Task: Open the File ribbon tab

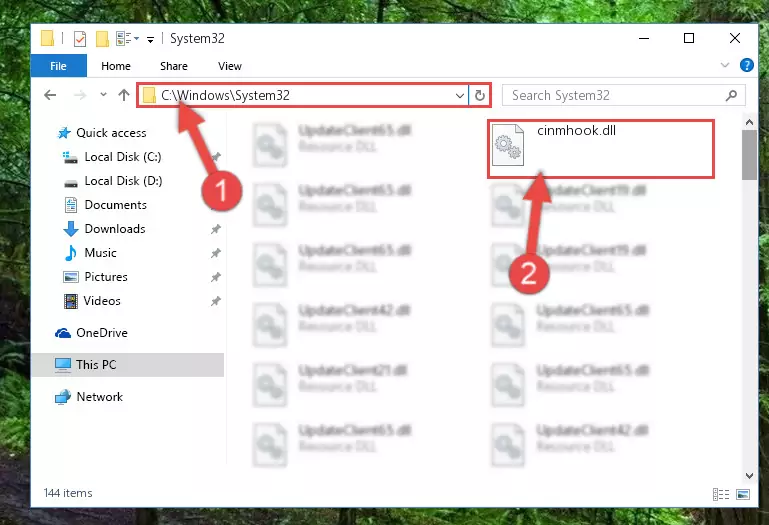Action: pyautogui.click(x=58, y=66)
